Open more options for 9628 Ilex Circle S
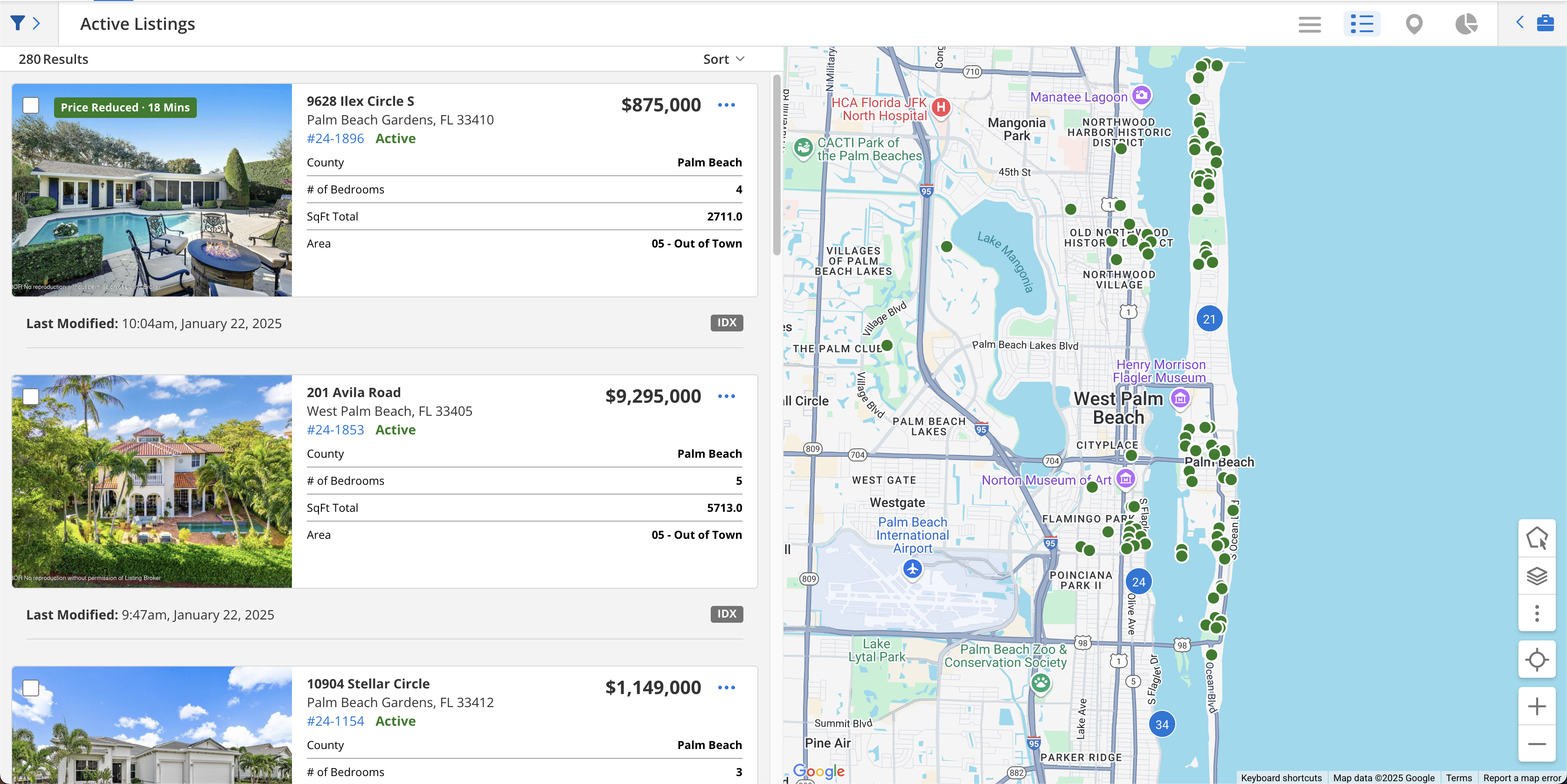1567x784 pixels. click(x=726, y=105)
